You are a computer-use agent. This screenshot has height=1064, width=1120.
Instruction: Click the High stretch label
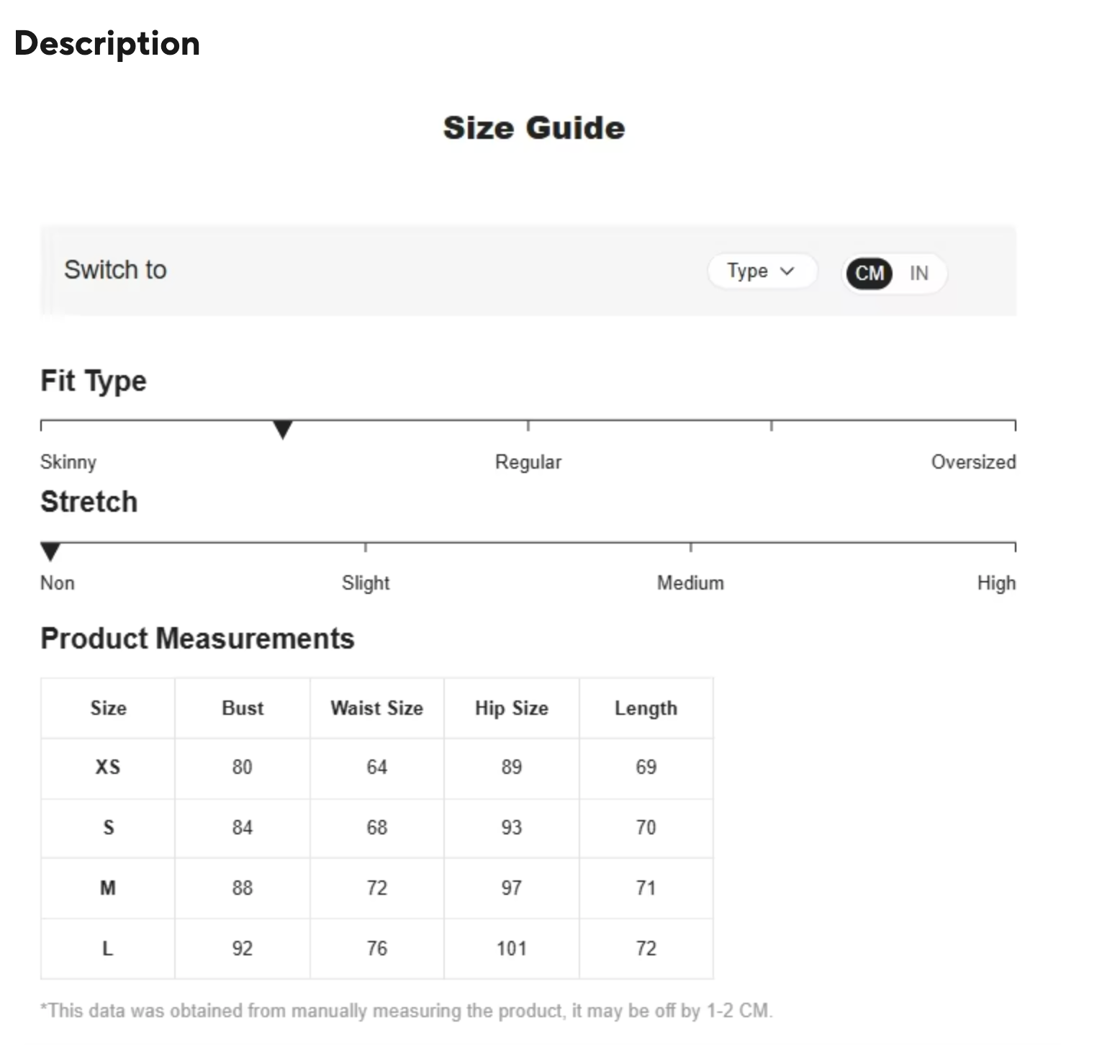point(996,583)
